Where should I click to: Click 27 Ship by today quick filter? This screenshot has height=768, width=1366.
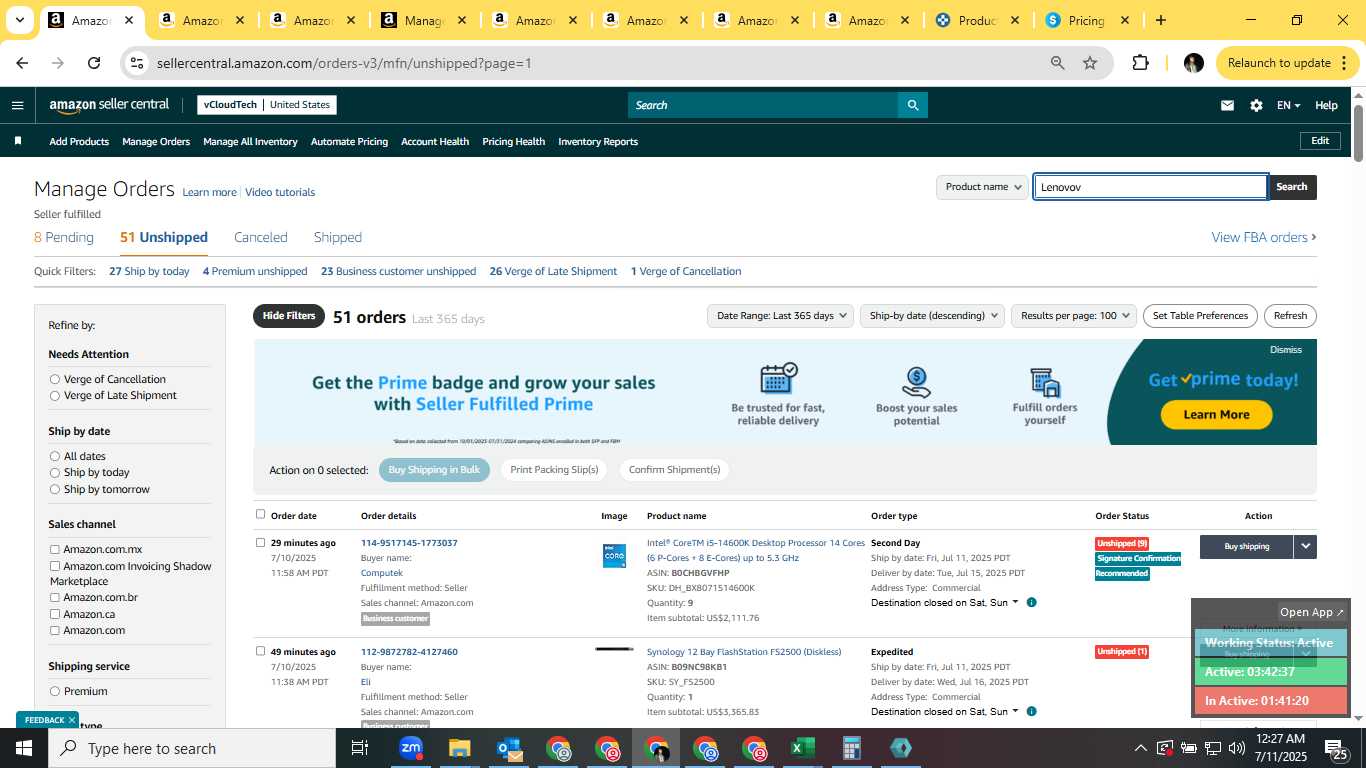149,272
